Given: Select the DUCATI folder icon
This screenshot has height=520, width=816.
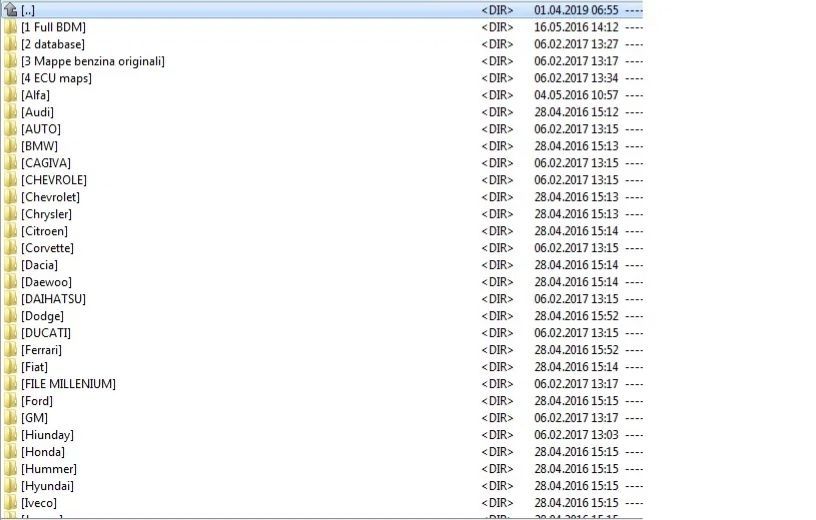Looking at the screenshot, I should click(10, 333).
